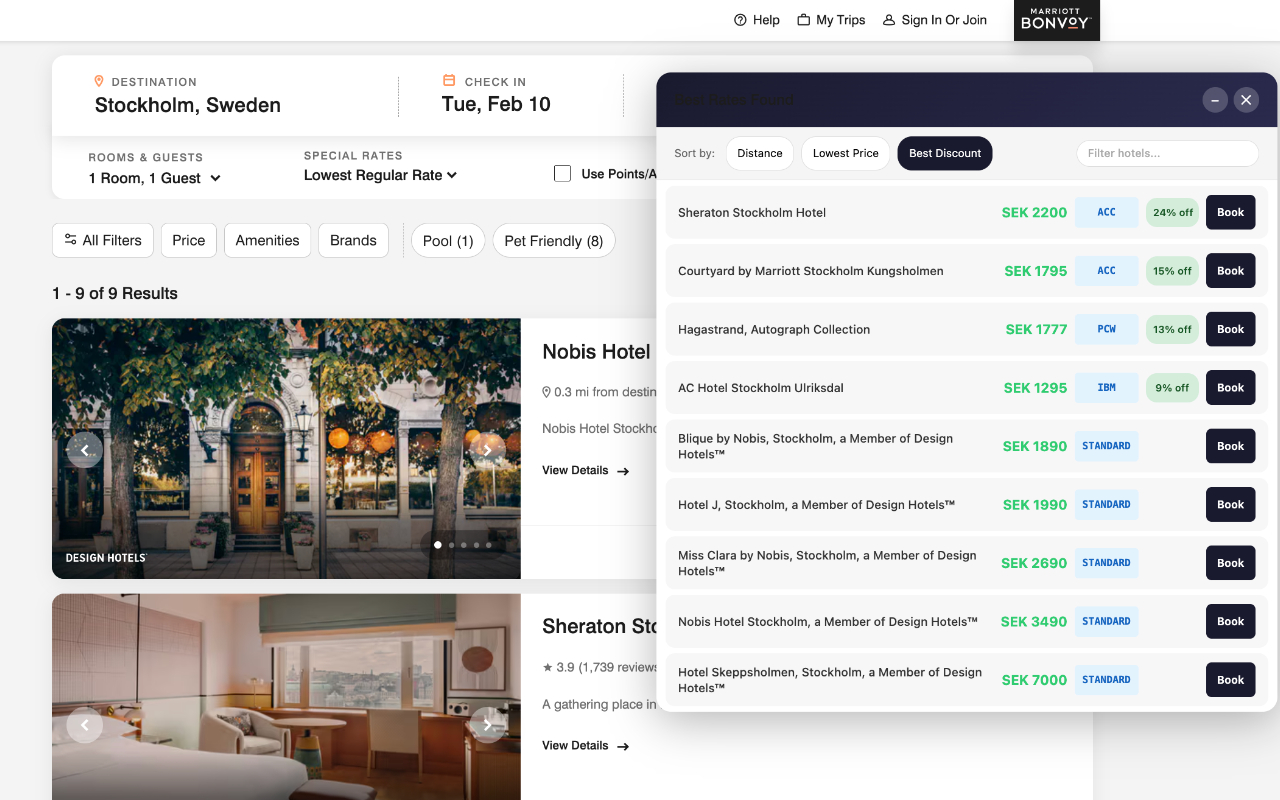
Task: Open My Trips from the header
Action: click(x=831, y=20)
